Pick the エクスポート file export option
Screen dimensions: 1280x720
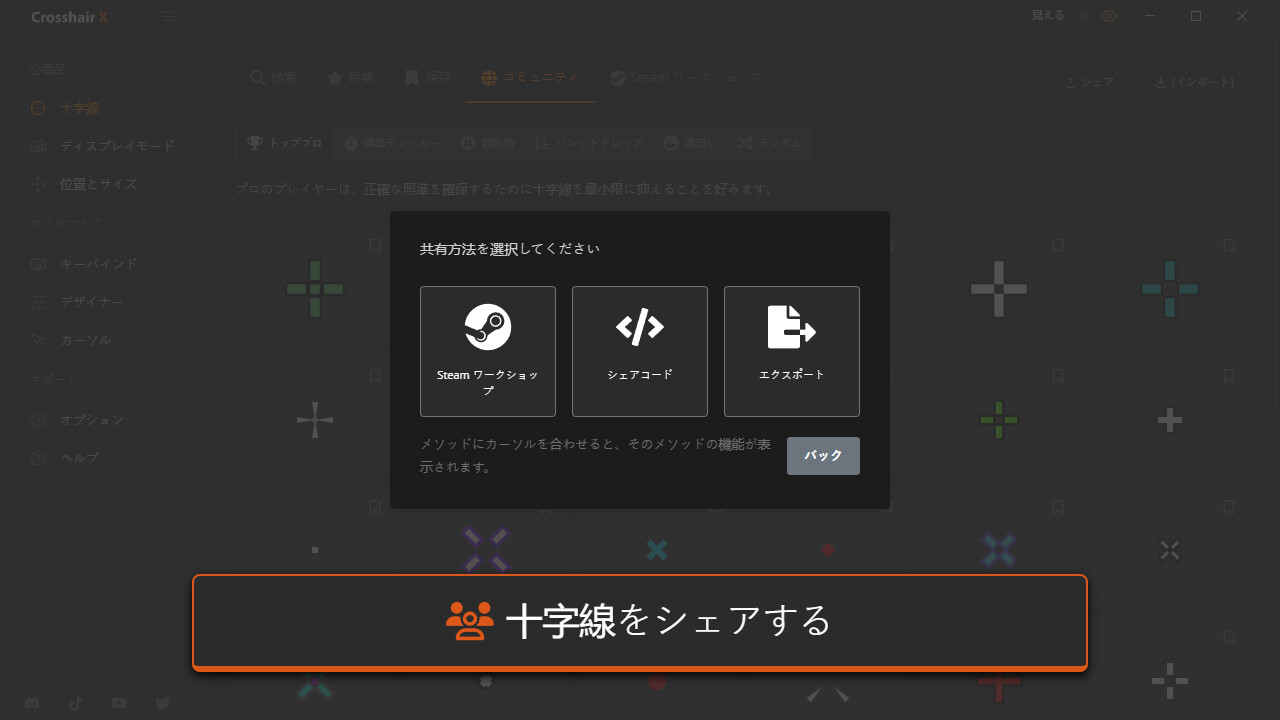(792, 351)
